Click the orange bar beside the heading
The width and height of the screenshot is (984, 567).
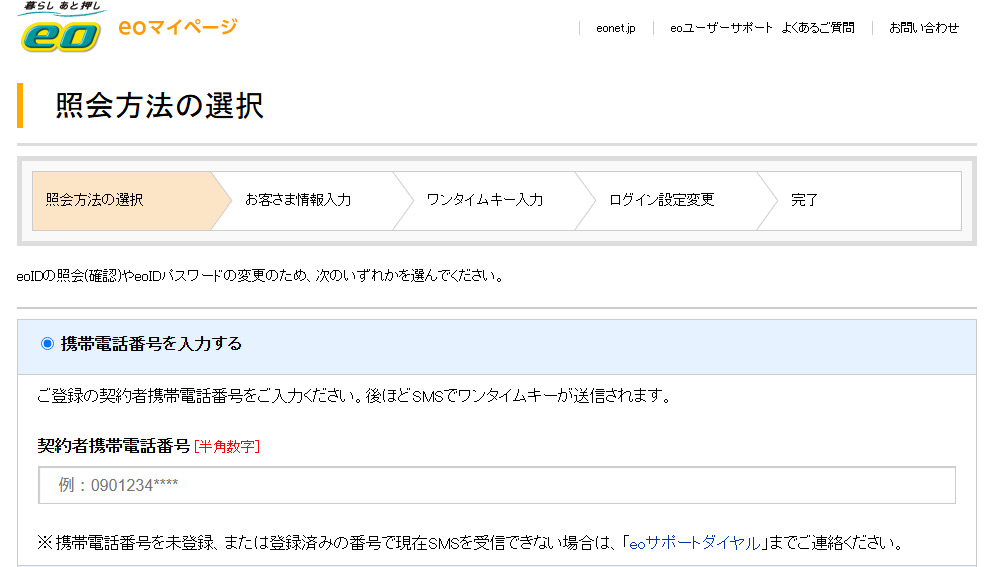(x=20, y=106)
